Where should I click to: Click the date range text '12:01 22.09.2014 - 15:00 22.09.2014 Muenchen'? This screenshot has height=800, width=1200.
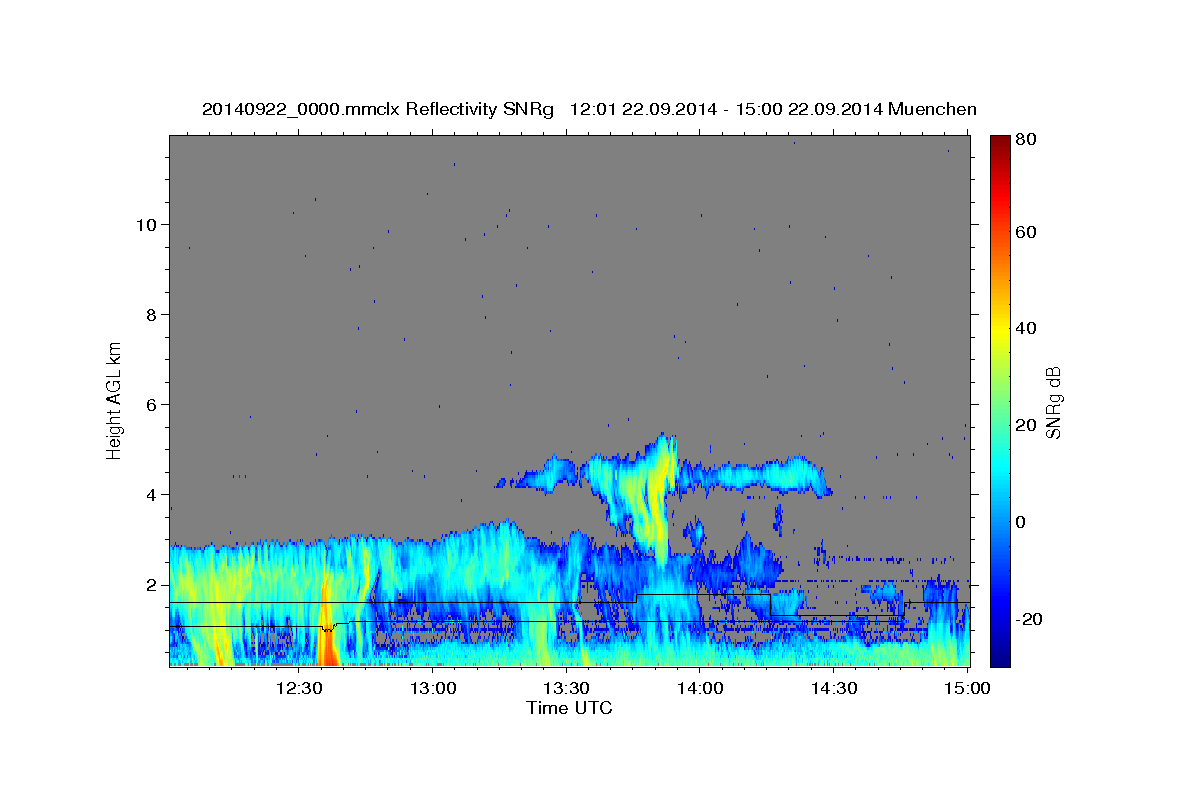[773, 109]
